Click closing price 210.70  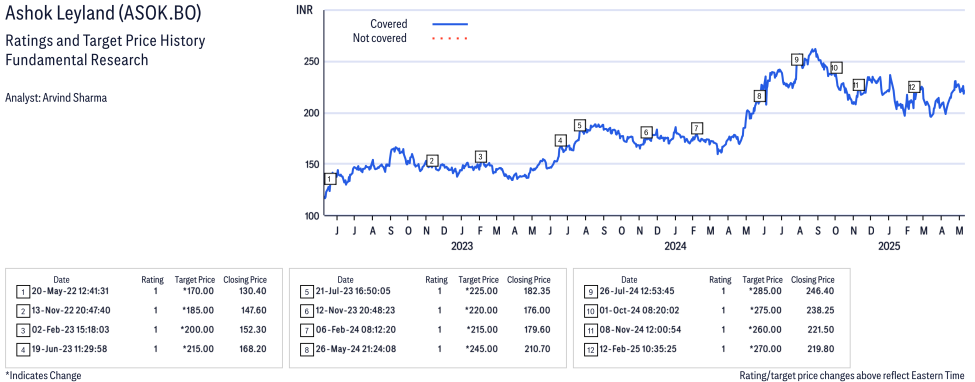pyautogui.click(x=536, y=349)
